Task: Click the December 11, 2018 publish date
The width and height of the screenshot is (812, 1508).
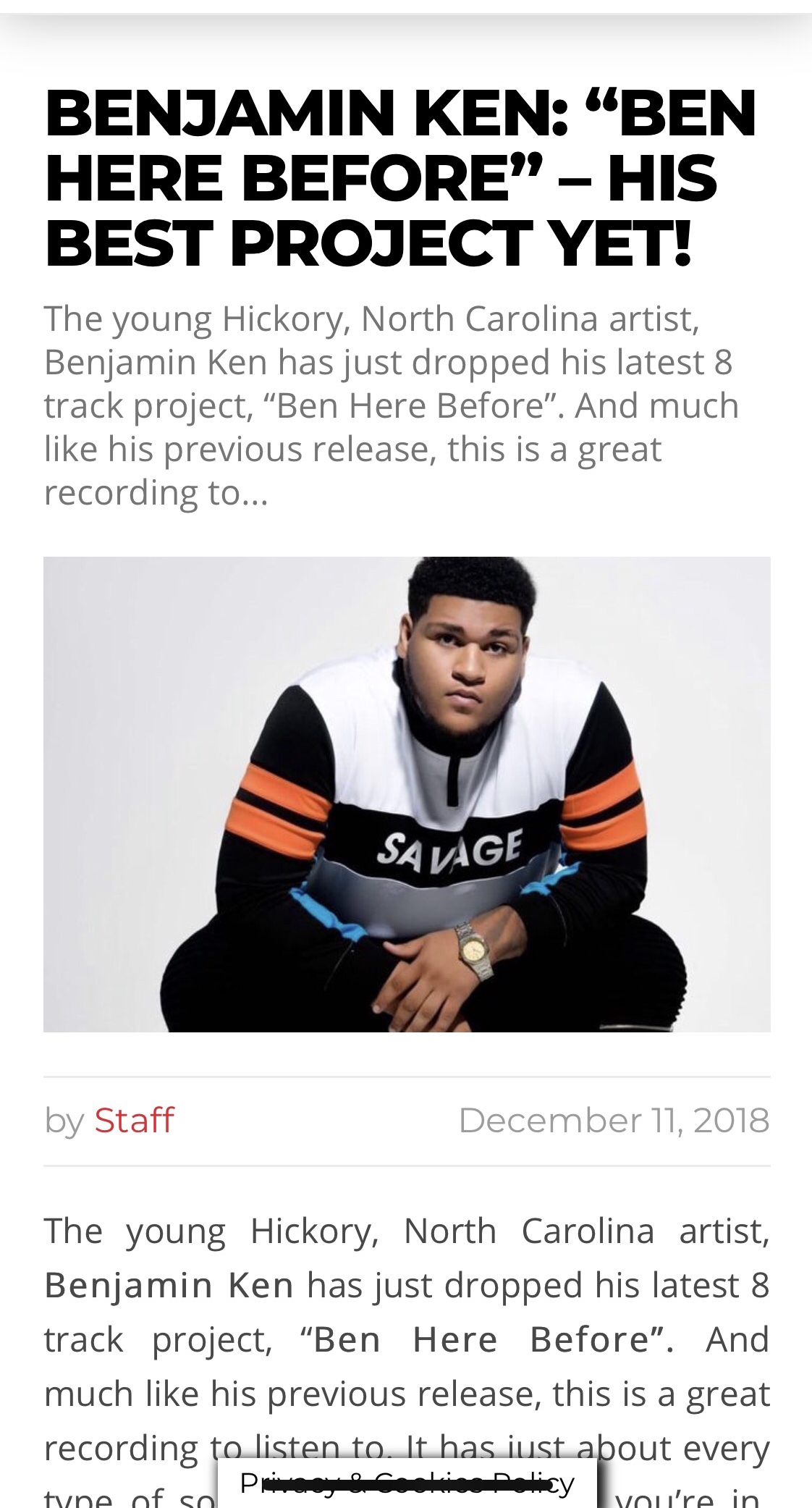Action: coord(614,1120)
